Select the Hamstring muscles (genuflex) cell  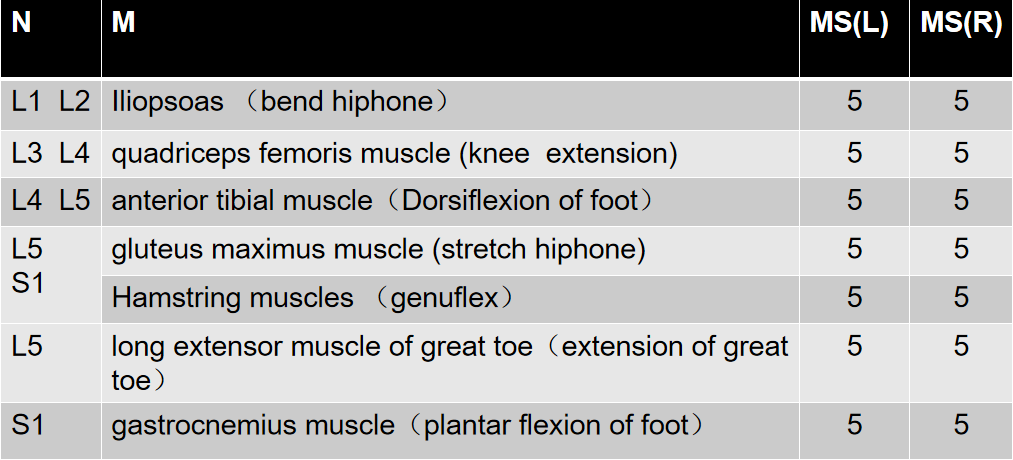click(450, 298)
